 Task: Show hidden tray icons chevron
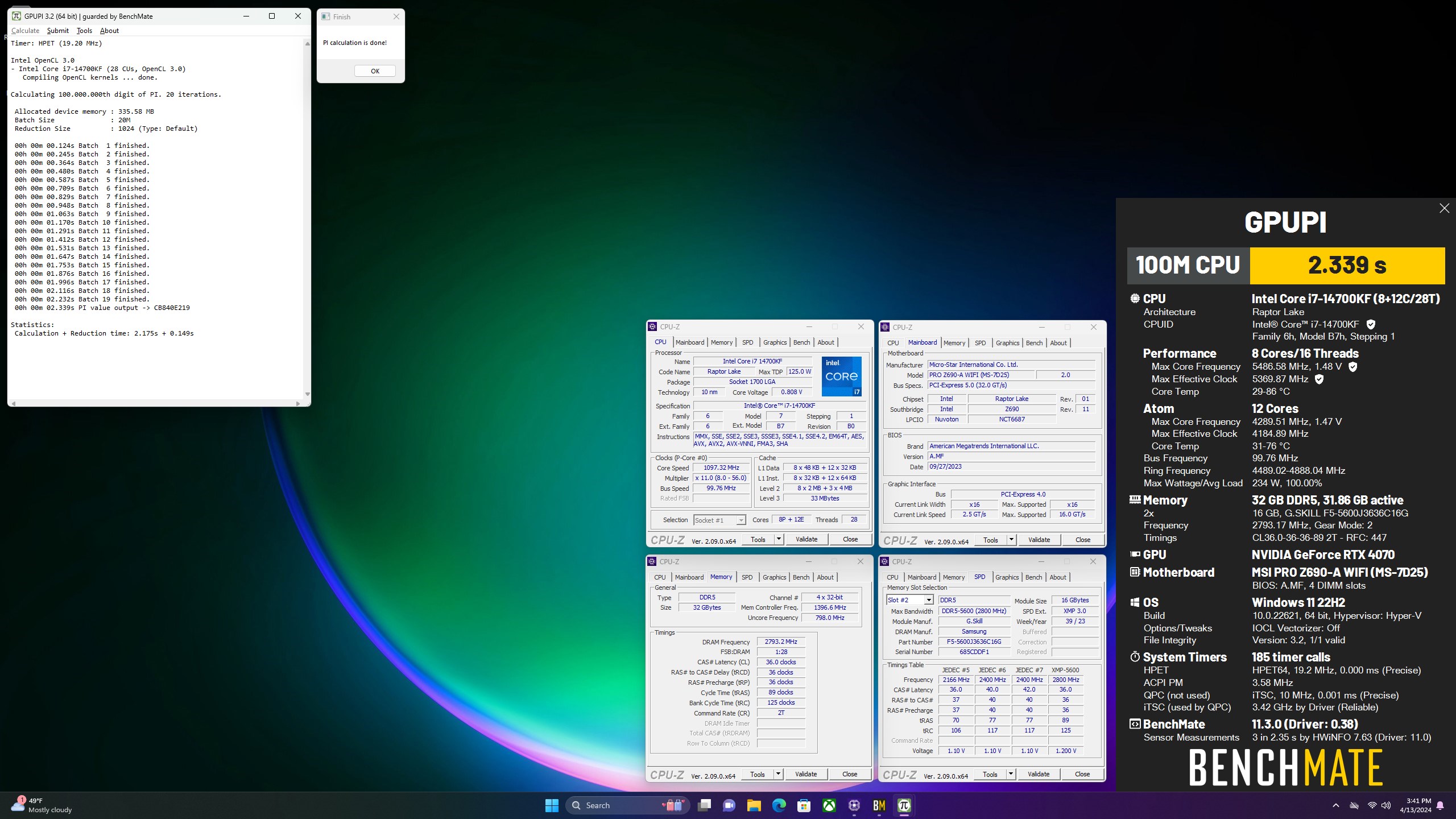coord(1336,805)
